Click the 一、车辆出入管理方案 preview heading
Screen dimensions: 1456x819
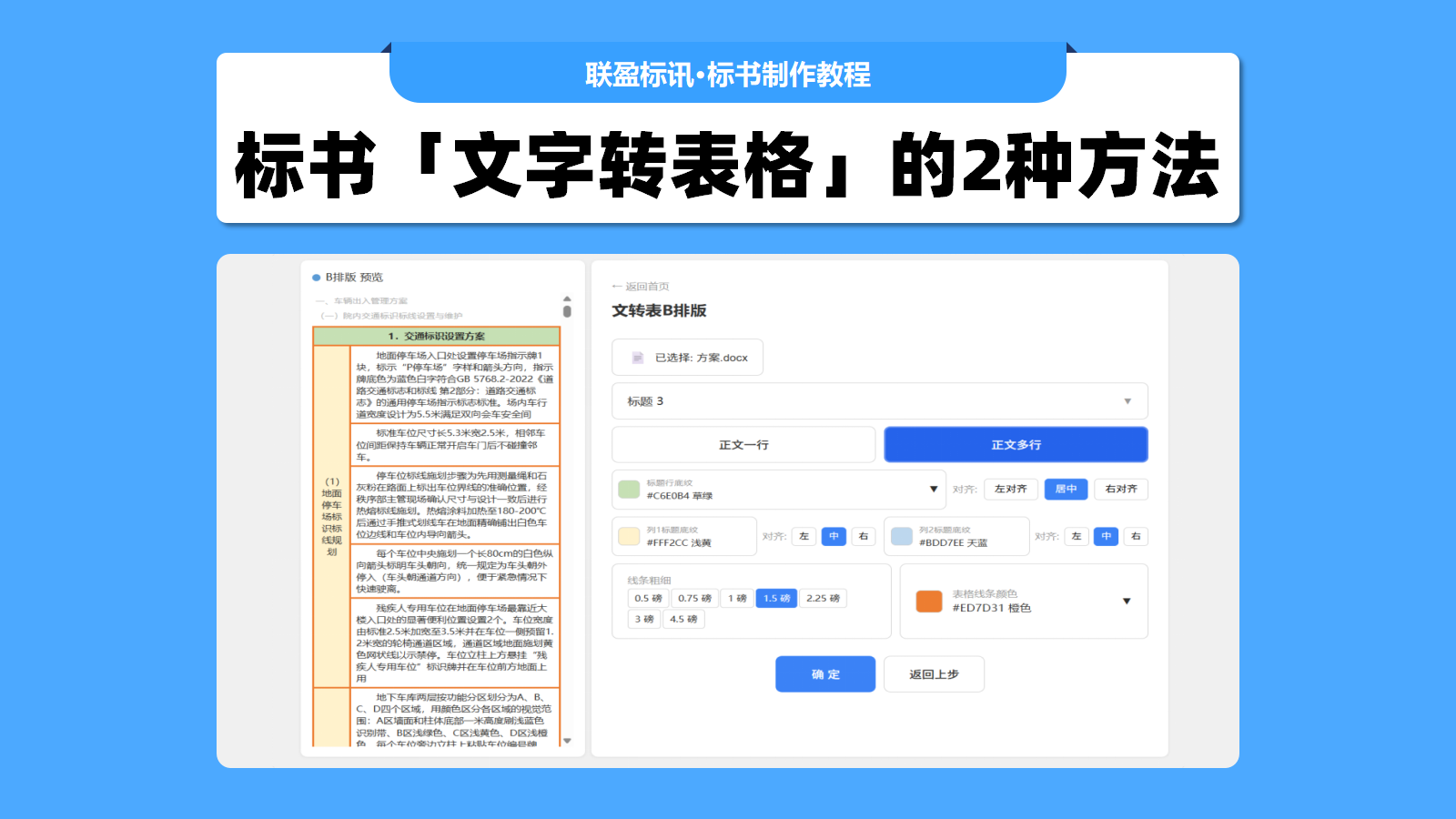pyautogui.click(x=361, y=300)
